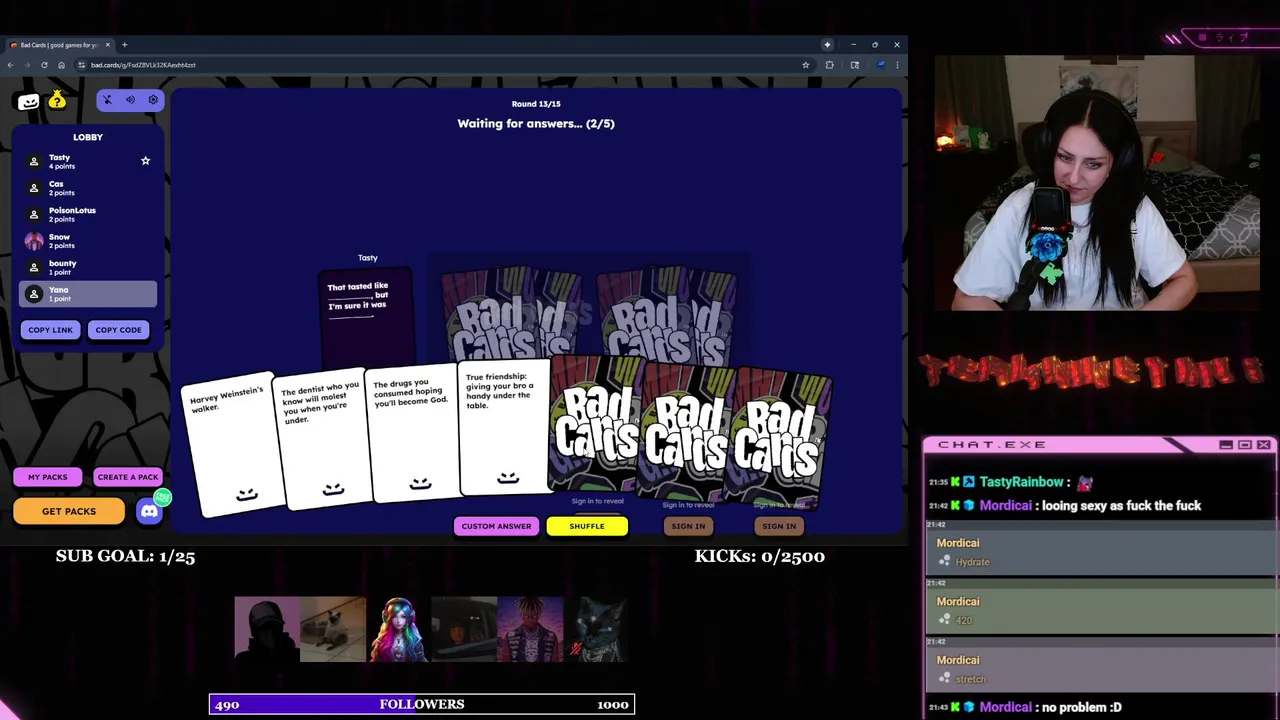Open the Bad Cards smiley logo home
The width and height of the screenshot is (1280, 720).
click(28, 100)
